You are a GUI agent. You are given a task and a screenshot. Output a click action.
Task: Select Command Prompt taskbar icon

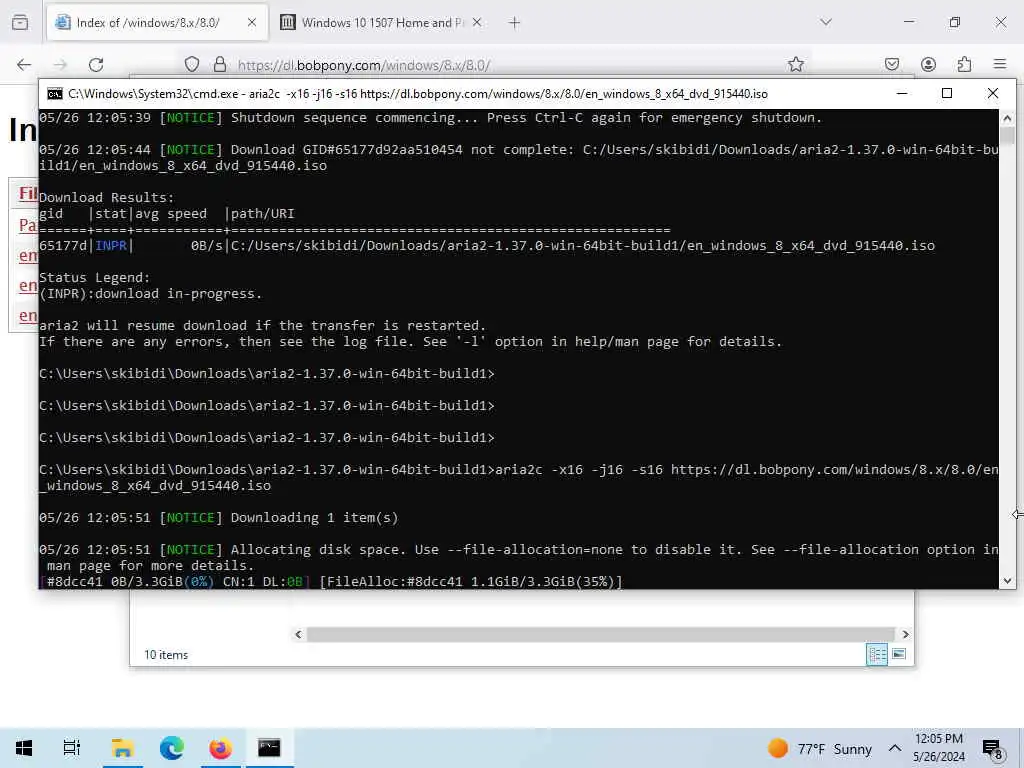pos(269,748)
